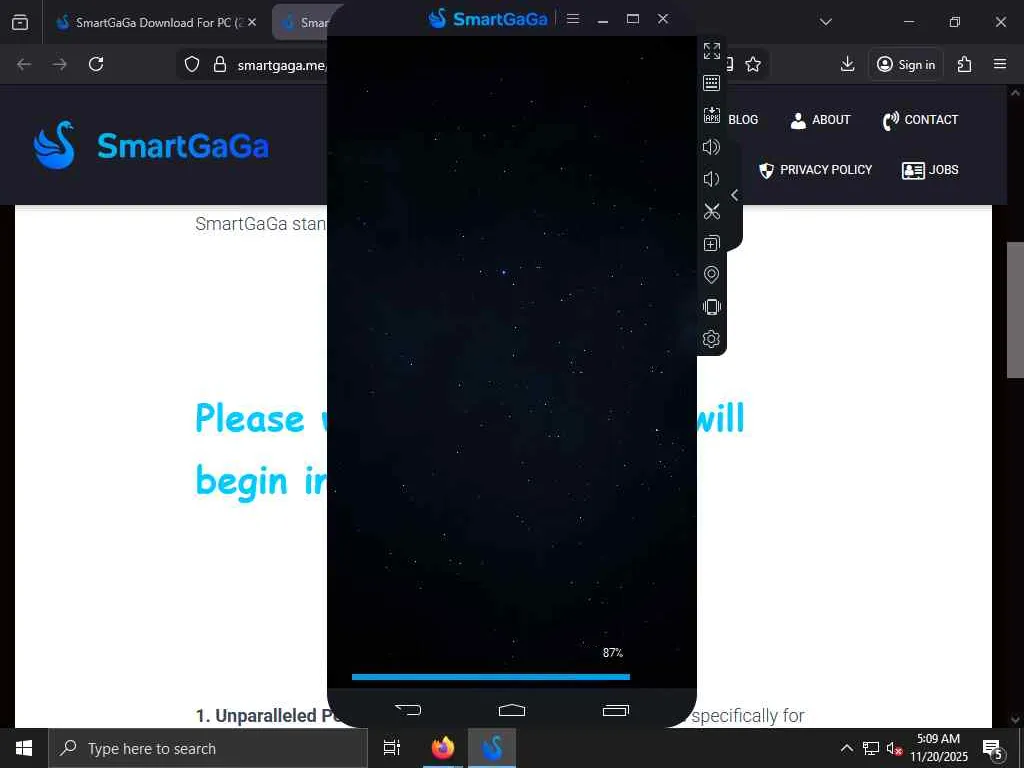
Task: Open Firefox extensions puzzle icon
Action: [965, 64]
